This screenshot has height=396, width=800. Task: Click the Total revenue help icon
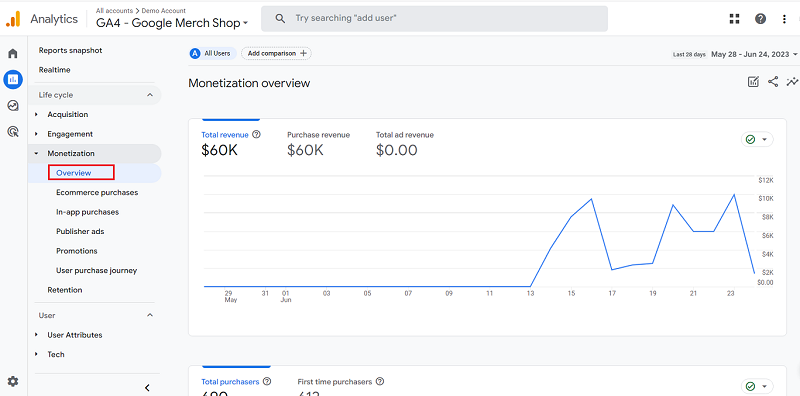257,135
